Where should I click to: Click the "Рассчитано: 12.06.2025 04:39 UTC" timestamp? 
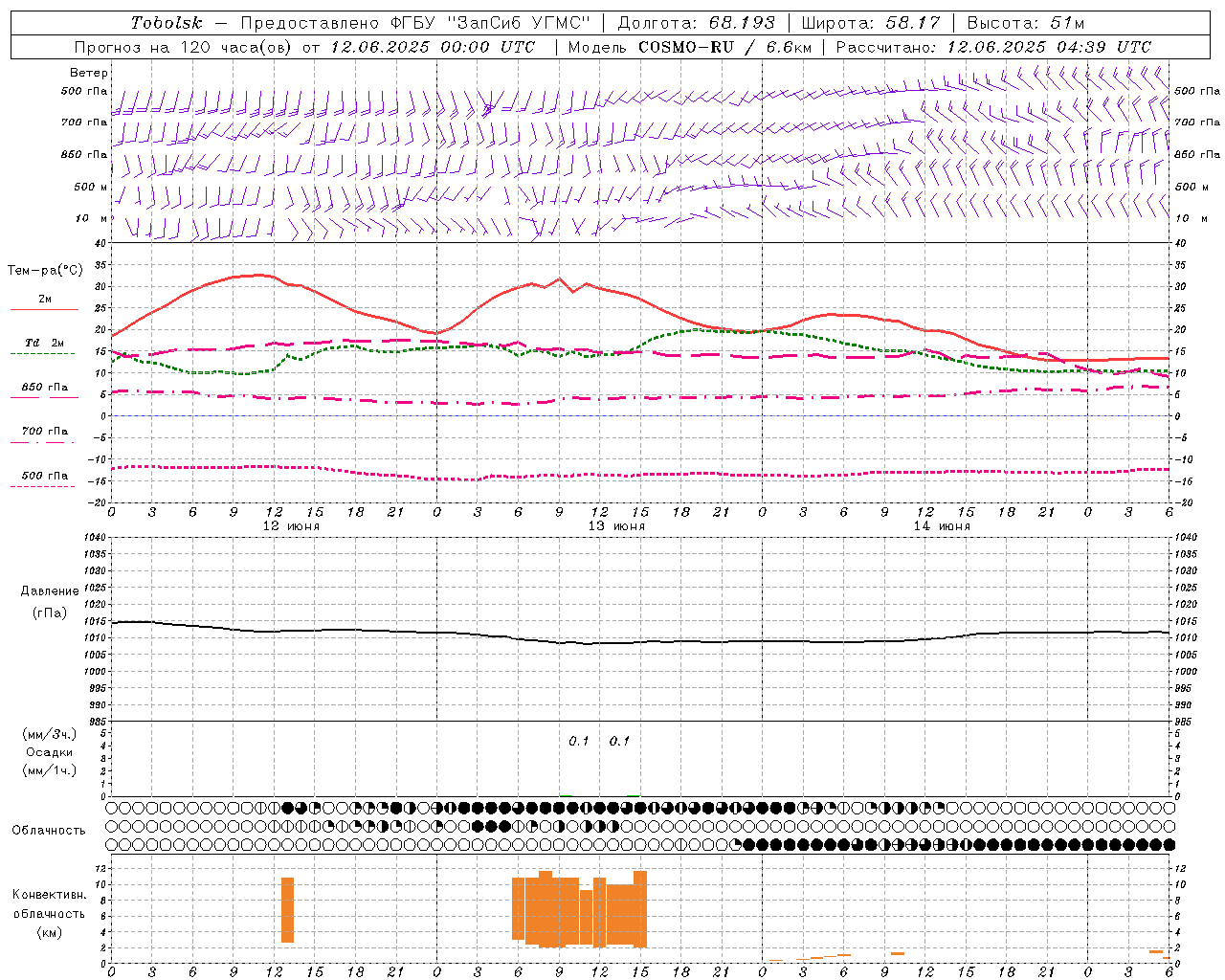pyautogui.click(x=993, y=47)
